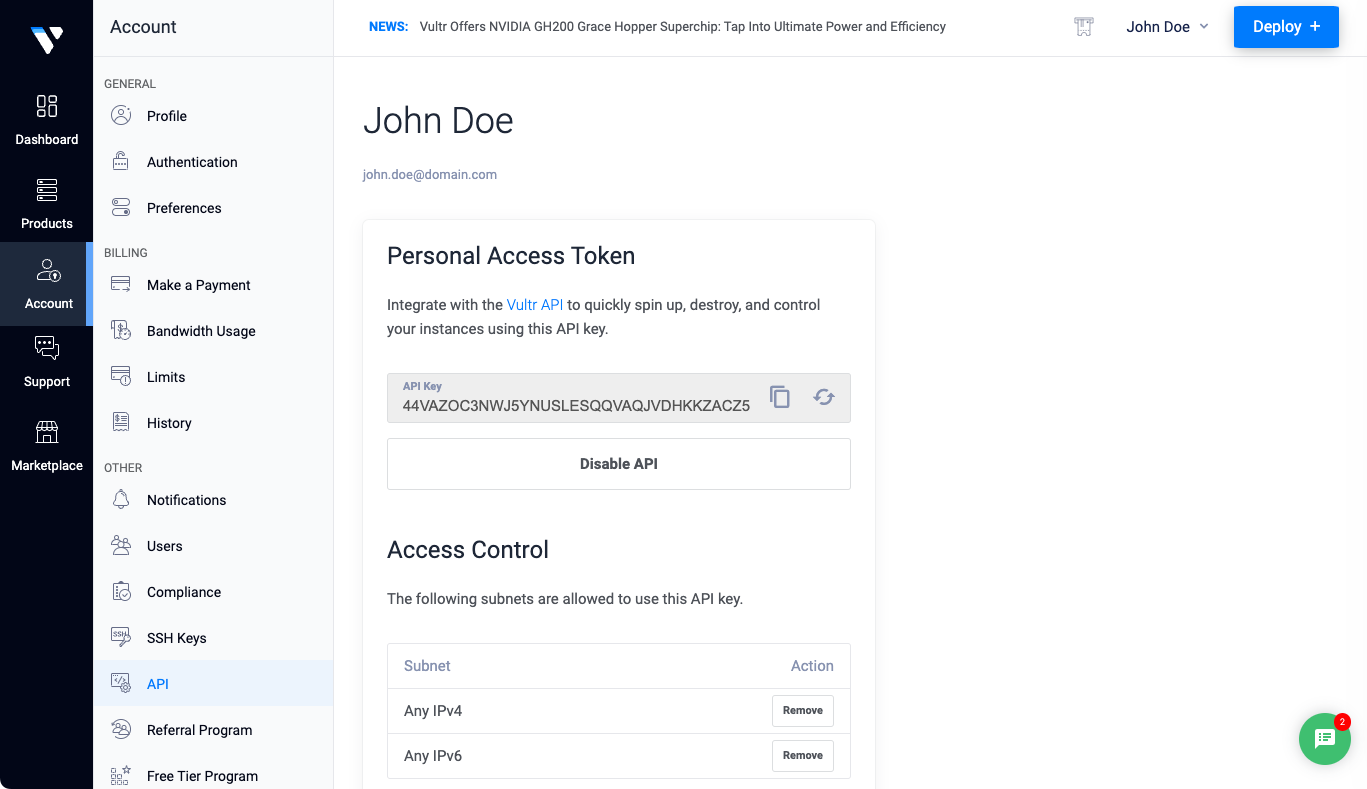1367x789 pixels.
Task: Open the Marketplace section
Action: 46,446
